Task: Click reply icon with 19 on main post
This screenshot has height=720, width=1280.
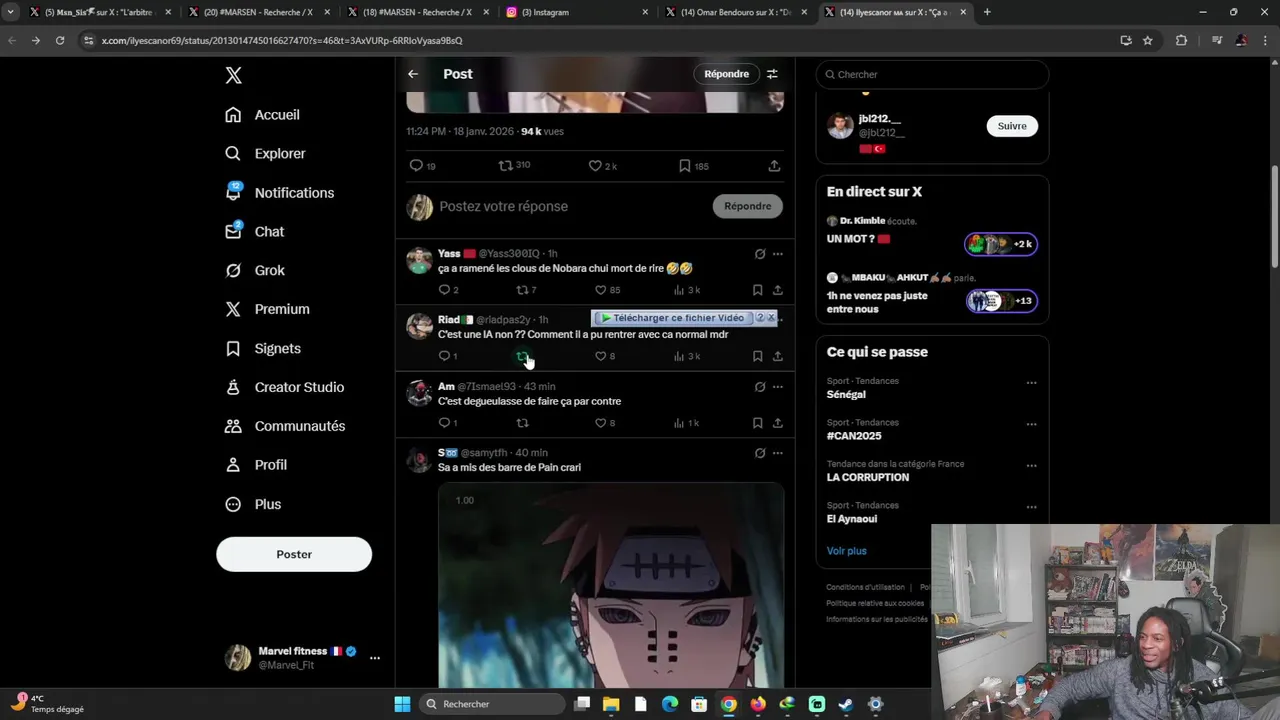Action: click(x=423, y=166)
